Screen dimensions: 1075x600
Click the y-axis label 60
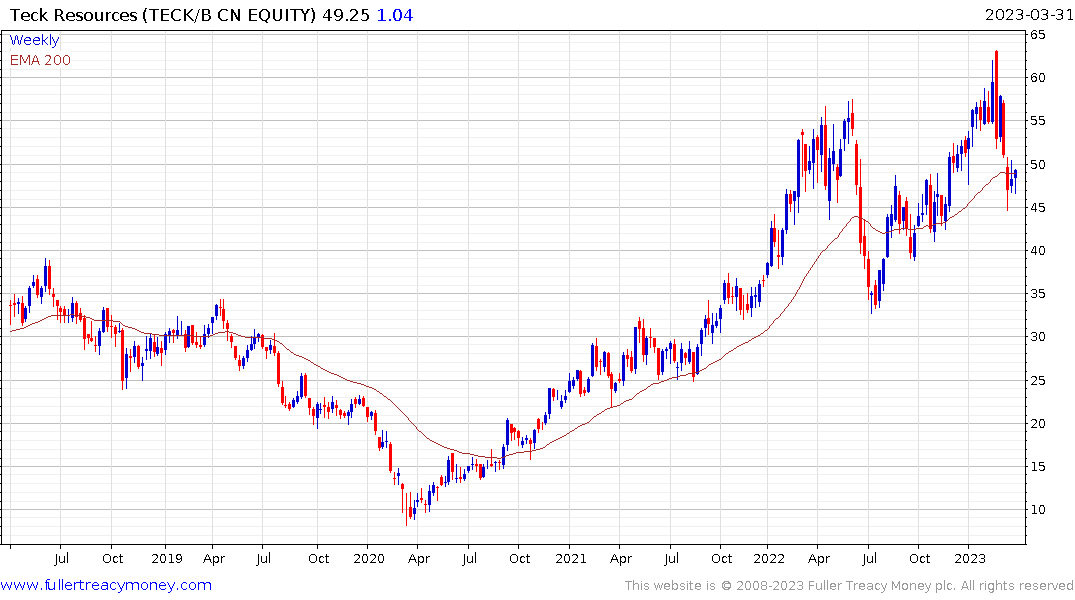click(x=1037, y=77)
